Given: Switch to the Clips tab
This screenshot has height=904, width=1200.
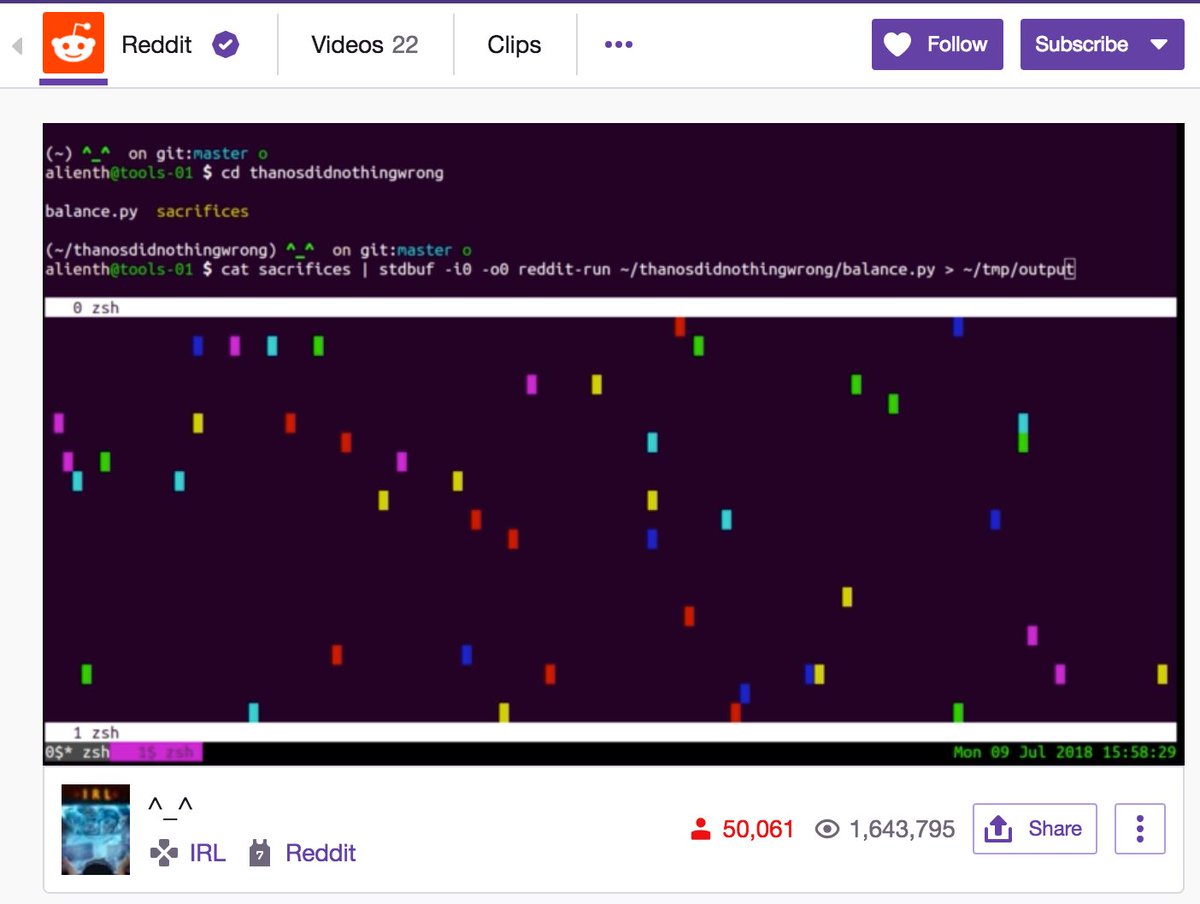Looking at the screenshot, I should (x=514, y=44).
